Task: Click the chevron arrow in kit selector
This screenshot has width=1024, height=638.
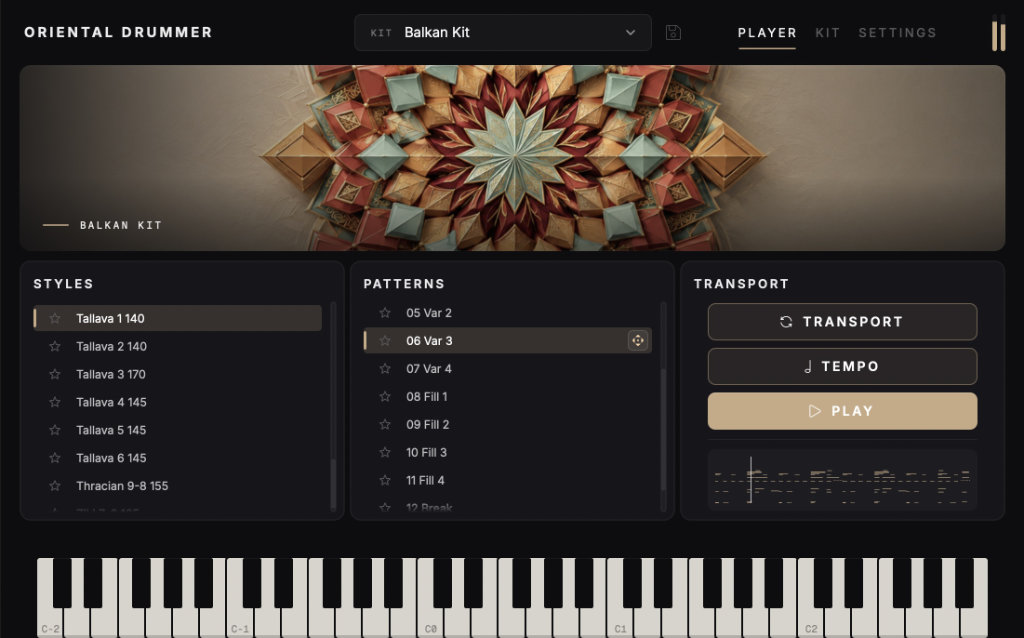Action: [630, 33]
